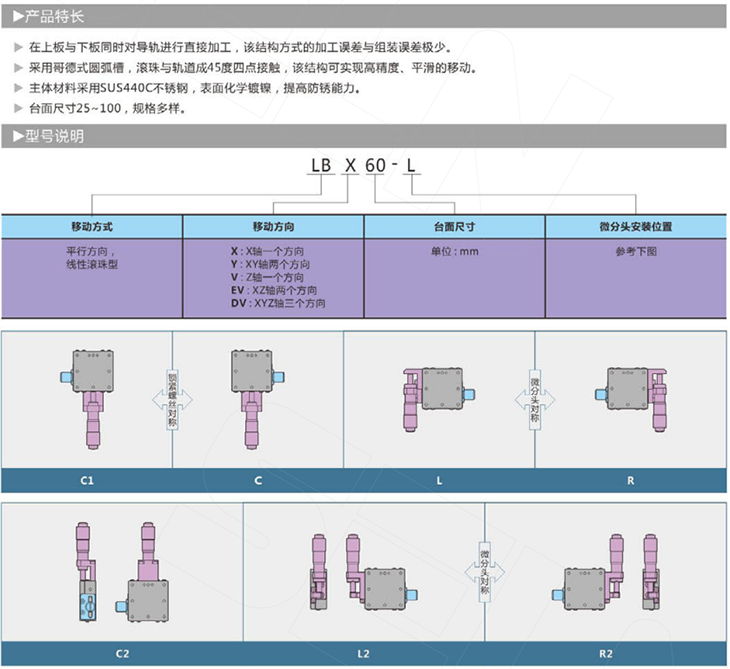Click the C2 two-axis stage diagram
The height and width of the screenshot is (669, 730).
[122, 573]
